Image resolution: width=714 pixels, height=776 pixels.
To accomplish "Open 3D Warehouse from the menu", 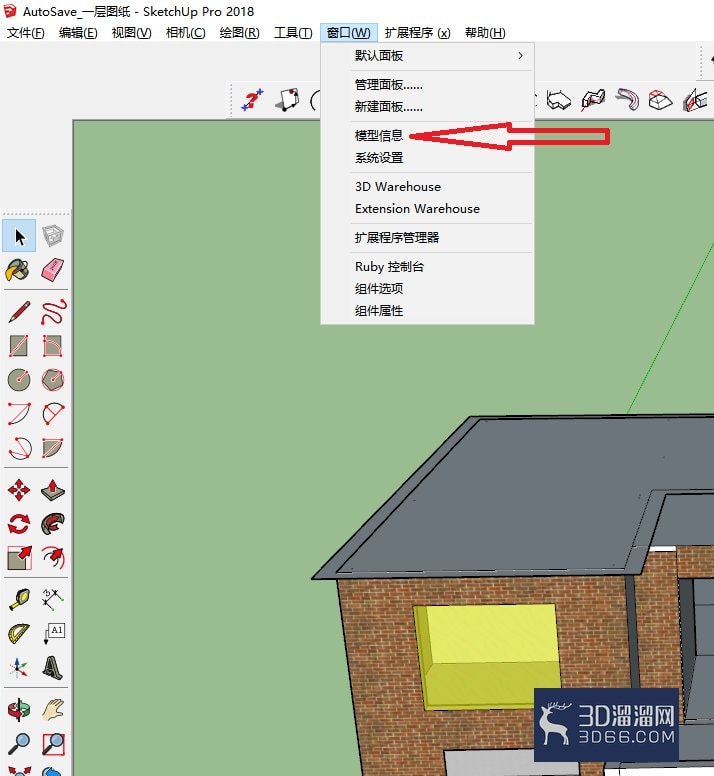I will [x=428, y=187].
